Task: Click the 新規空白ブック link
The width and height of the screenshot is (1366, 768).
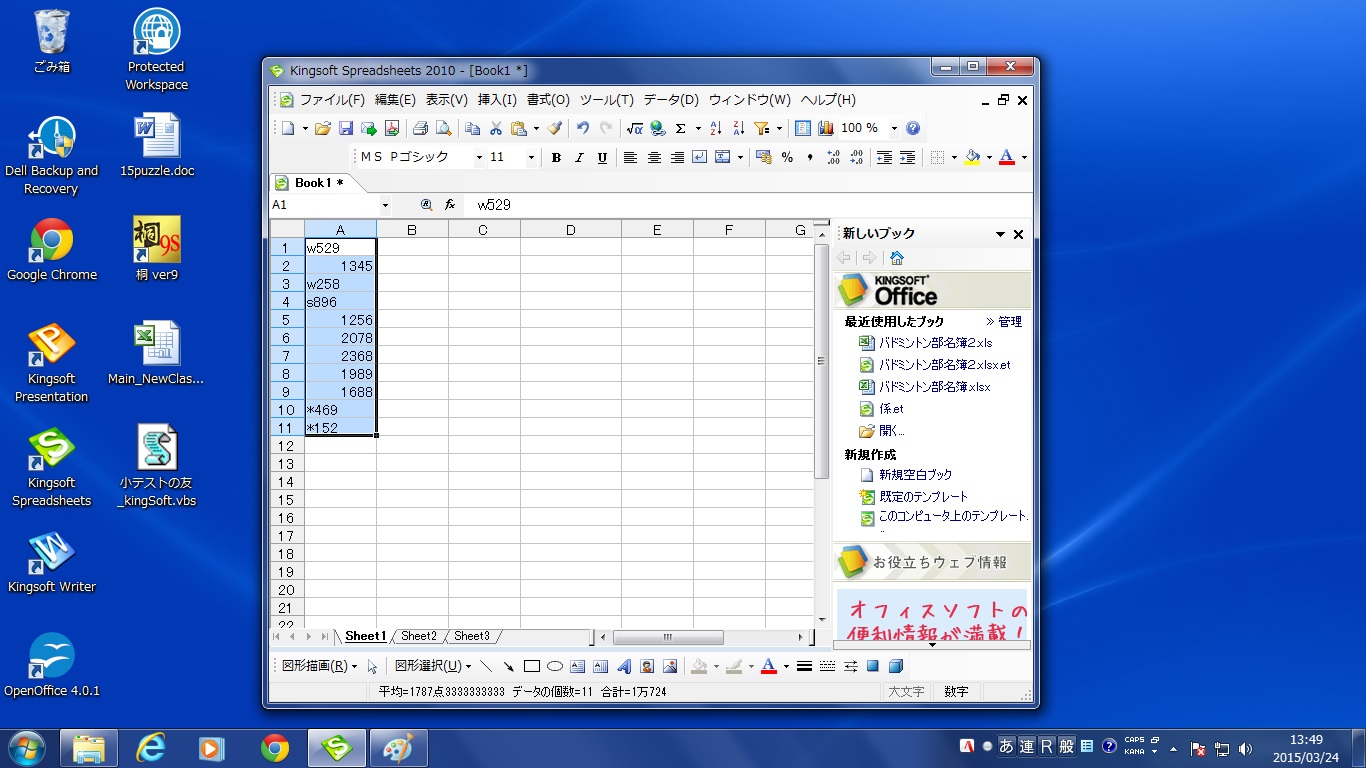Action: tap(915, 475)
